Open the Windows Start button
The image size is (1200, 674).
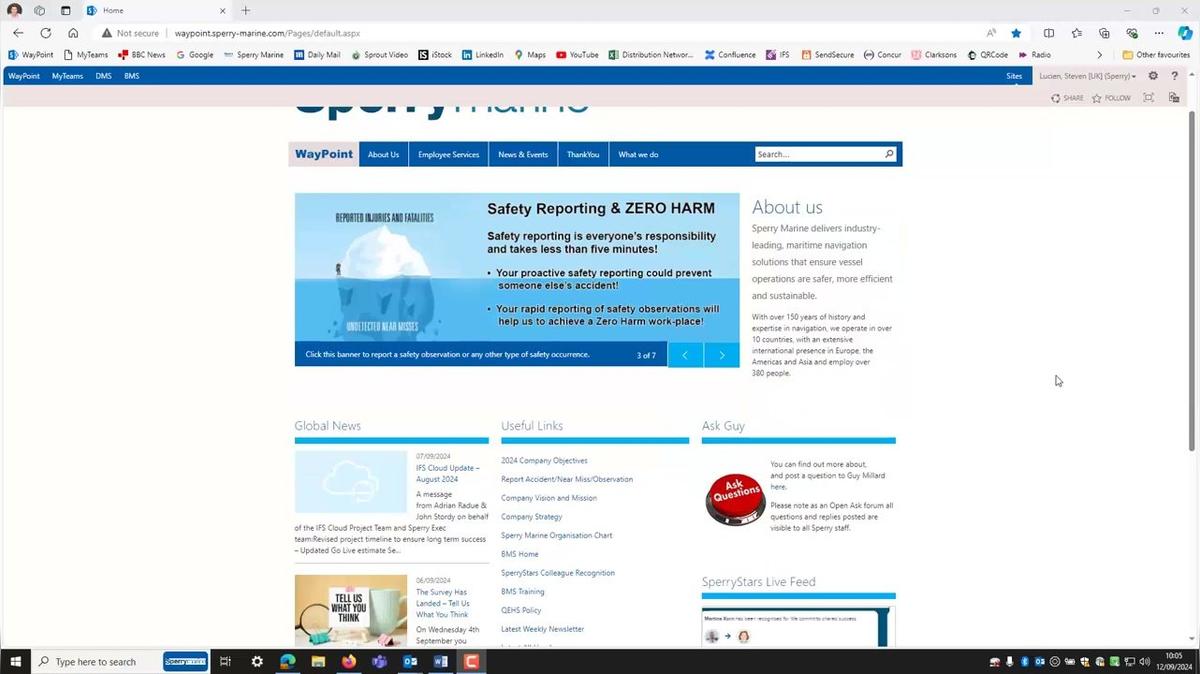(x=15, y=661)
